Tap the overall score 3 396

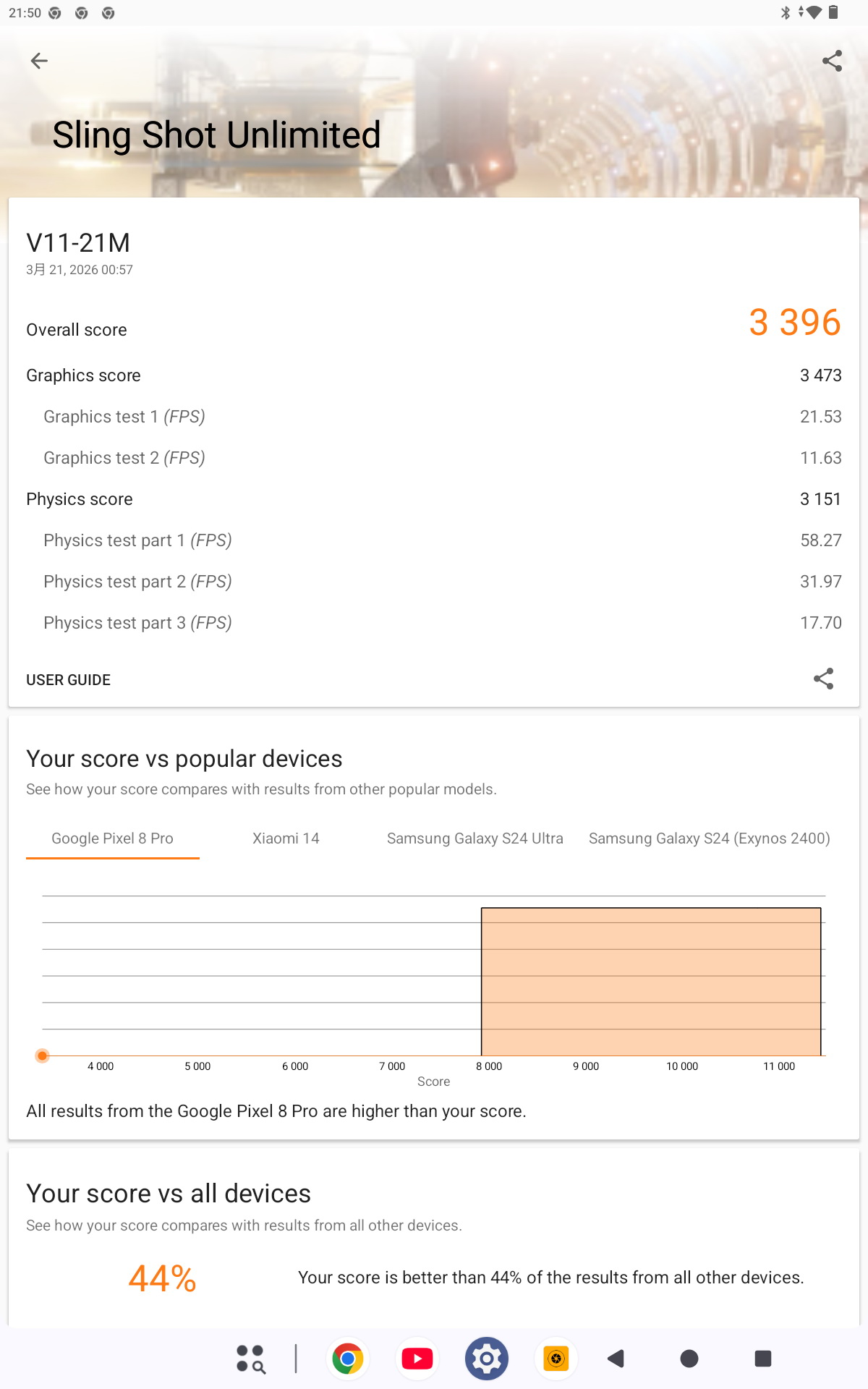click(794, 323)
